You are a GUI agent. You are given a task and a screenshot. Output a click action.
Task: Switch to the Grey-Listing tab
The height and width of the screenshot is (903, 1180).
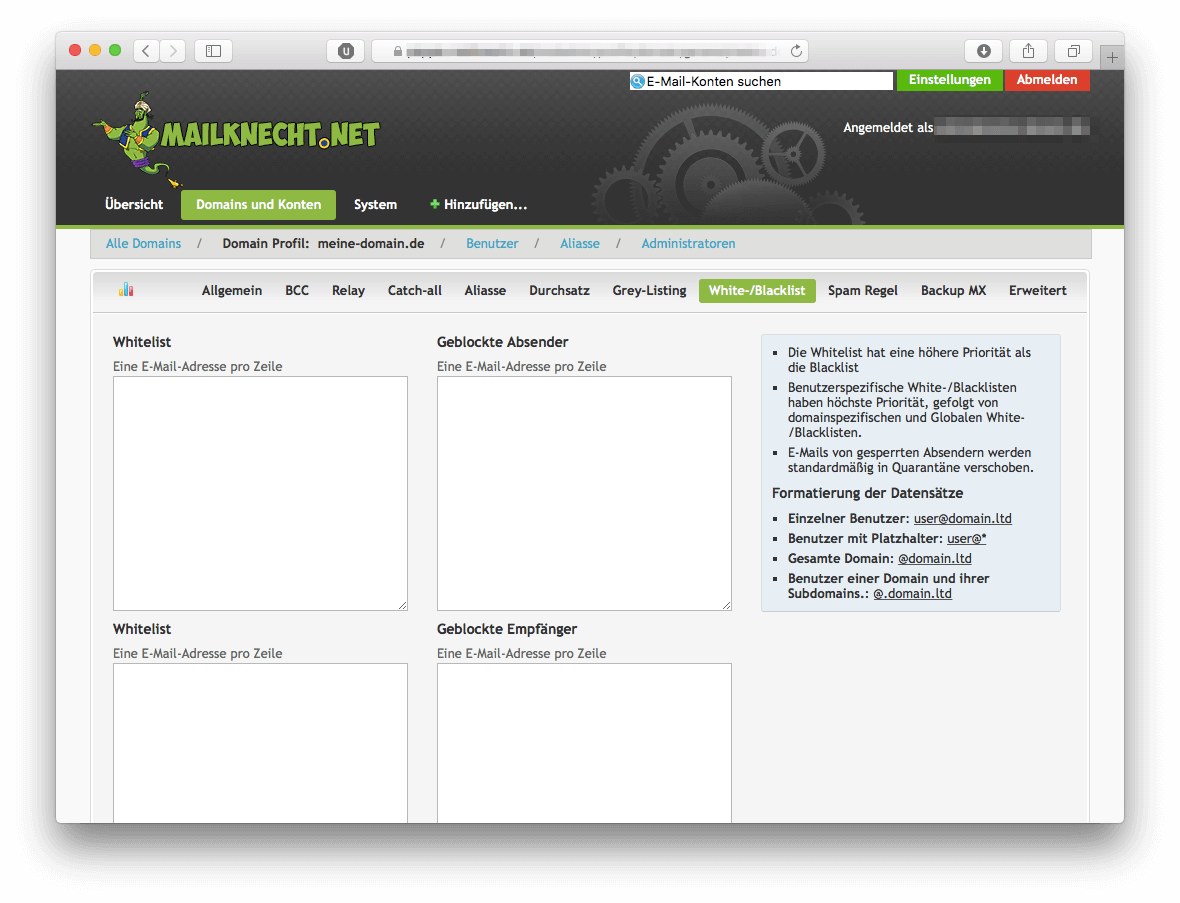click(x=649, y=290)
